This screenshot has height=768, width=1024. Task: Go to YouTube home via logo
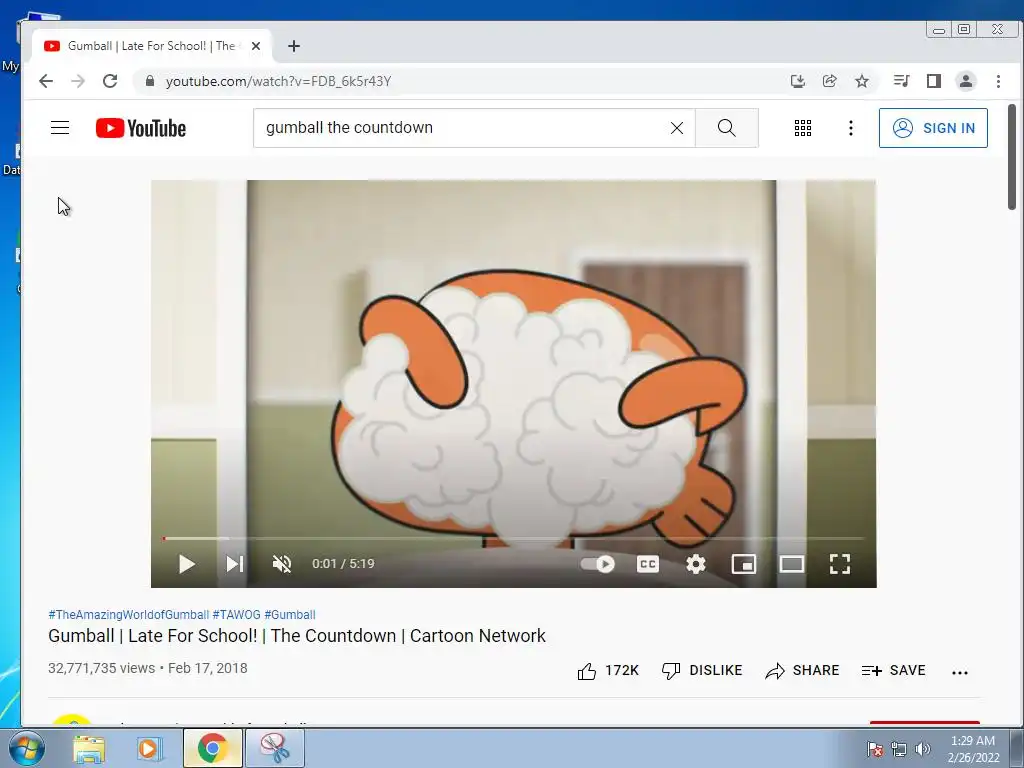tap(140, 128)
